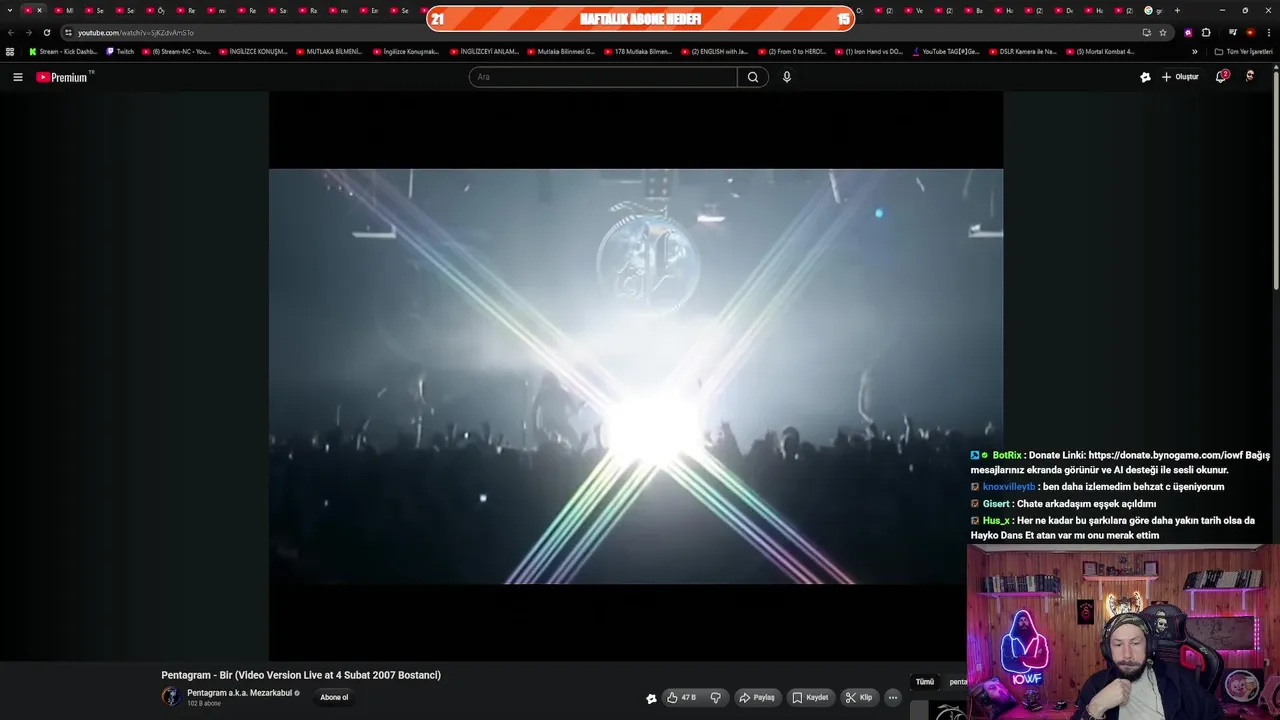Open the Twitch bookmark
The height and width of the screenshot is (720, 1280).
click(x=120, y=51)
